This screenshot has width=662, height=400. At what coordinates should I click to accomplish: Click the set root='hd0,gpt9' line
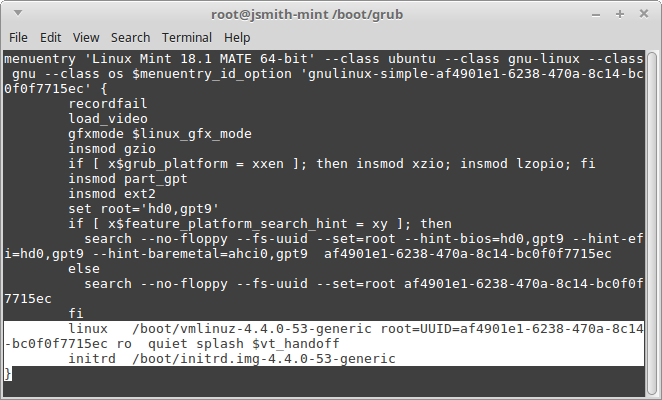tap(144, 209)
